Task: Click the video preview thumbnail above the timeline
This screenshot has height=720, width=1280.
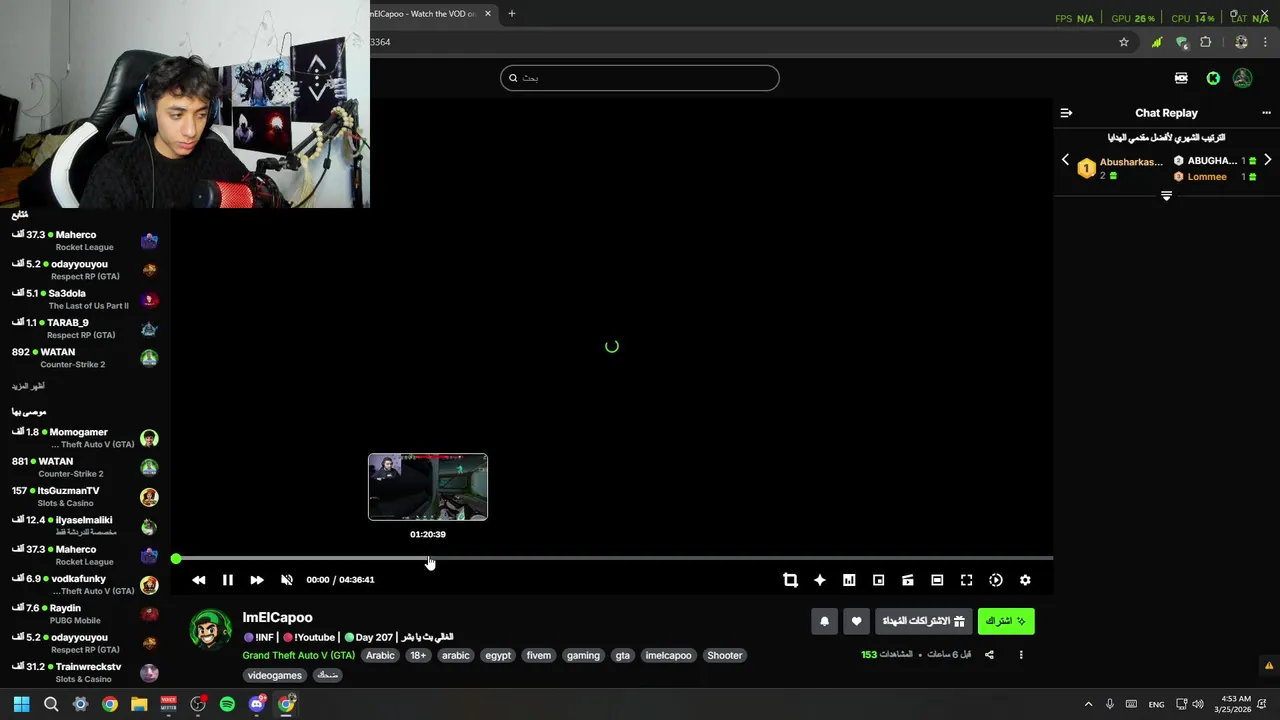Action: 428,487
